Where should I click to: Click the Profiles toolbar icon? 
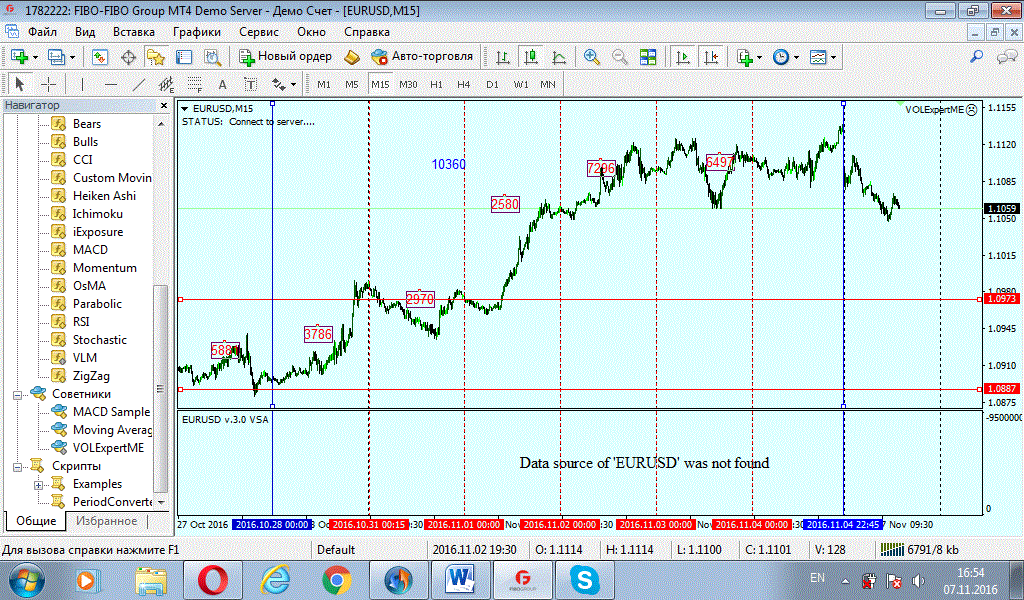[56, 57]
